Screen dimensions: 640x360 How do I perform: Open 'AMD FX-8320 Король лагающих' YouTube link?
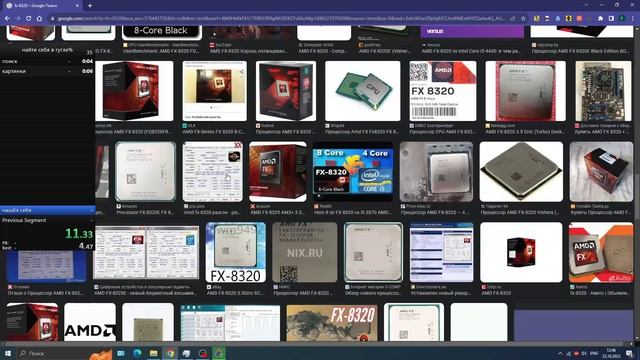[249, 51]
